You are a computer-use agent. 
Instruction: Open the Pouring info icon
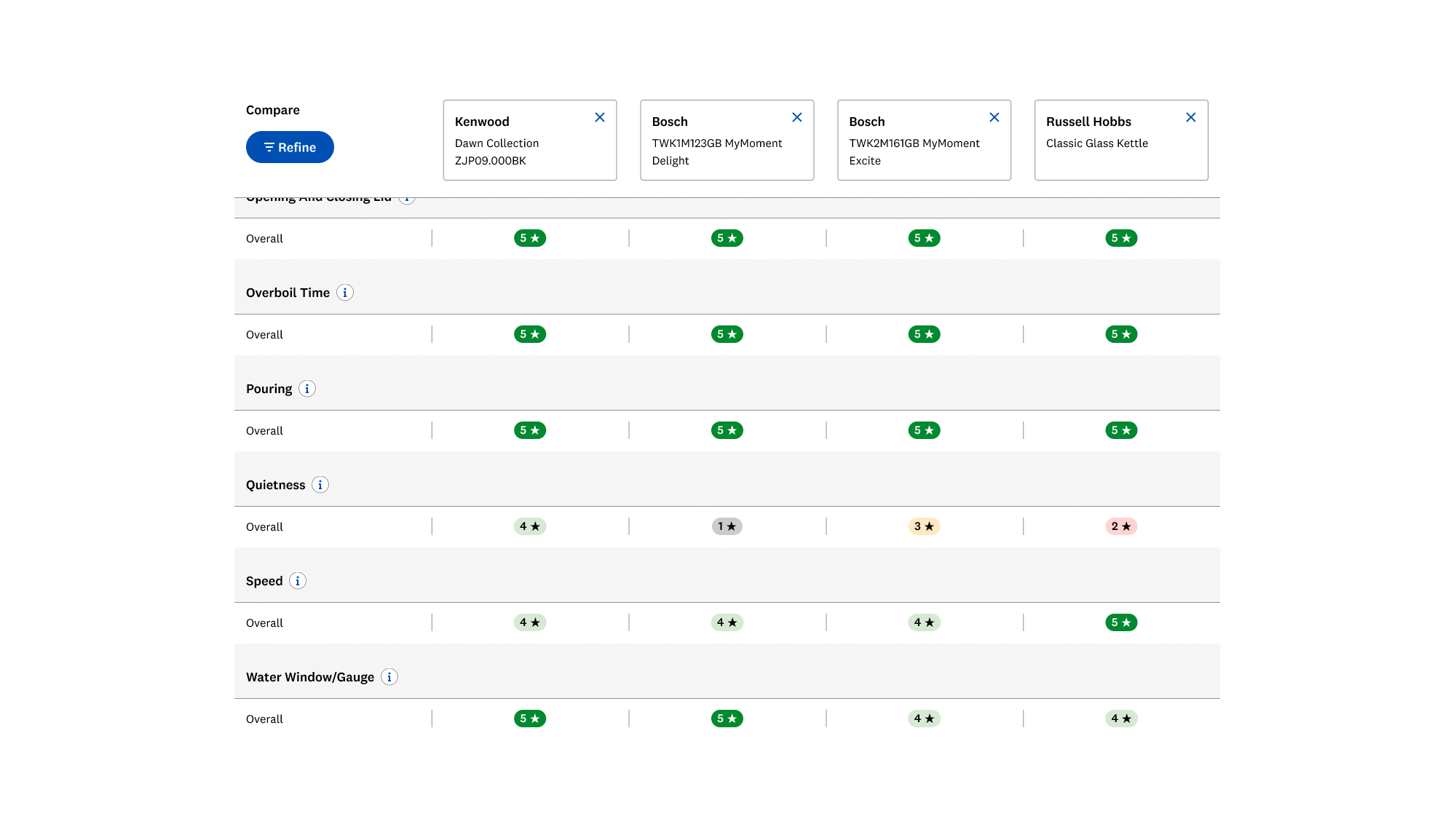pos(307,389)
